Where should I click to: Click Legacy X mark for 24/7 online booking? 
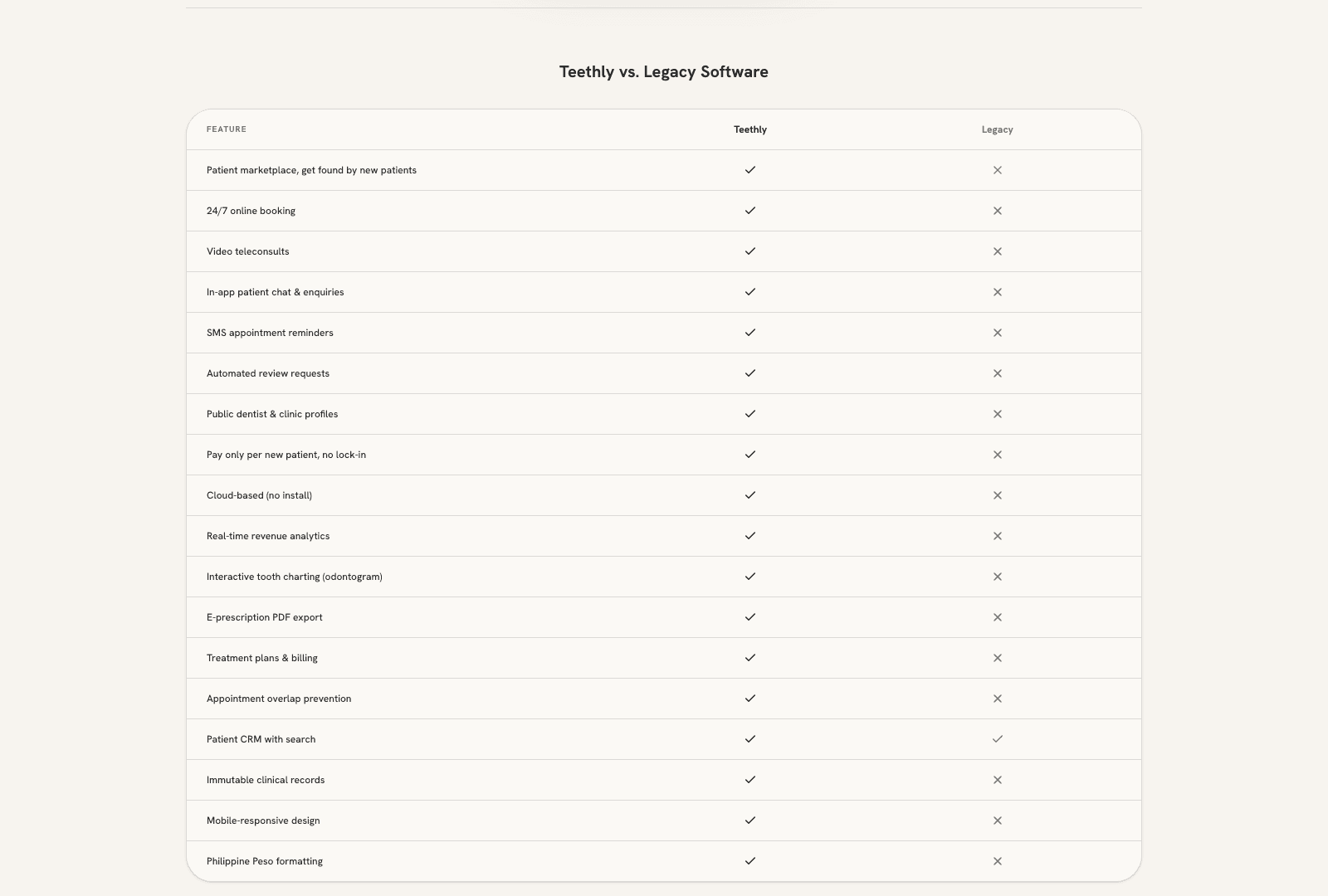coord(998,211)
